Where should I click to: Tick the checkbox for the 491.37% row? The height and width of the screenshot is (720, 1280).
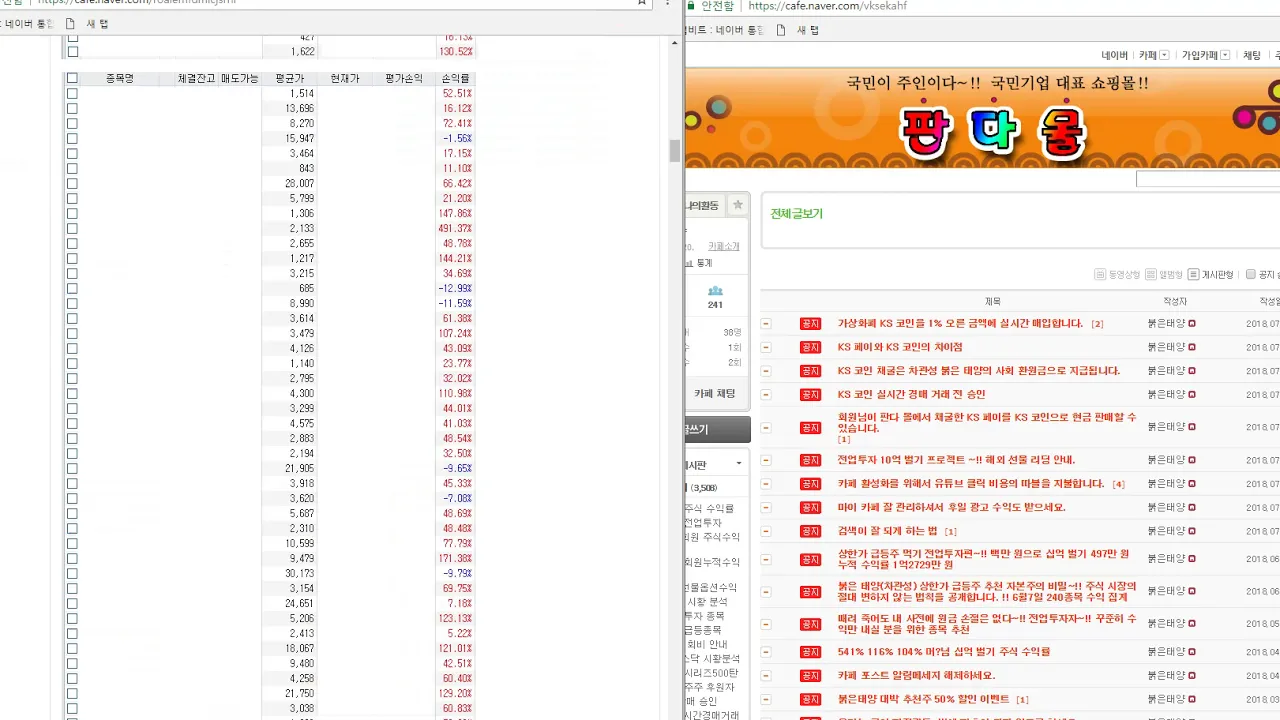[x=72, y=228]
